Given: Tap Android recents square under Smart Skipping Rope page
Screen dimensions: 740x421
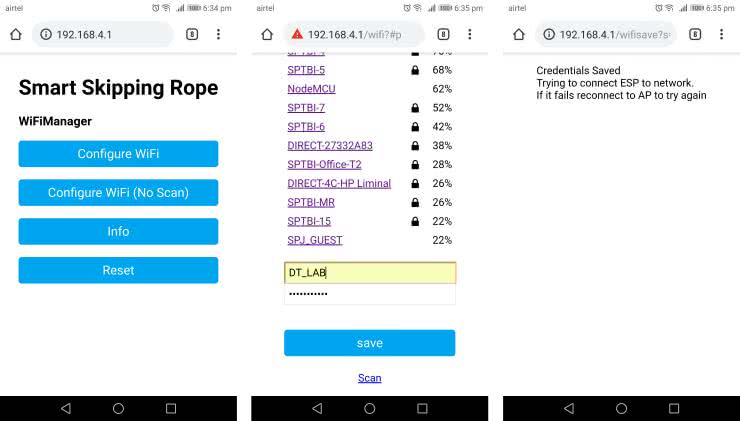Looking at the screenshot, I should pos(171,408).
